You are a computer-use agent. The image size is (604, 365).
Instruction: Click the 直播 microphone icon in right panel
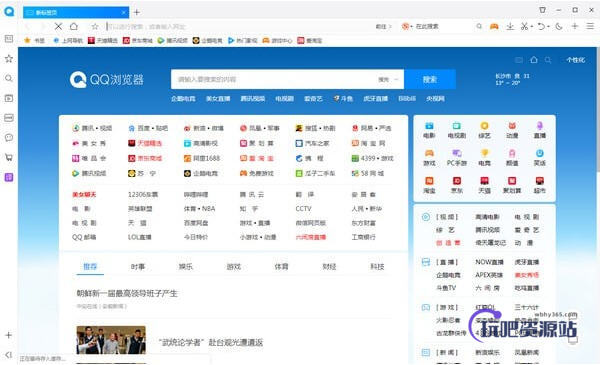coord(540,126)
